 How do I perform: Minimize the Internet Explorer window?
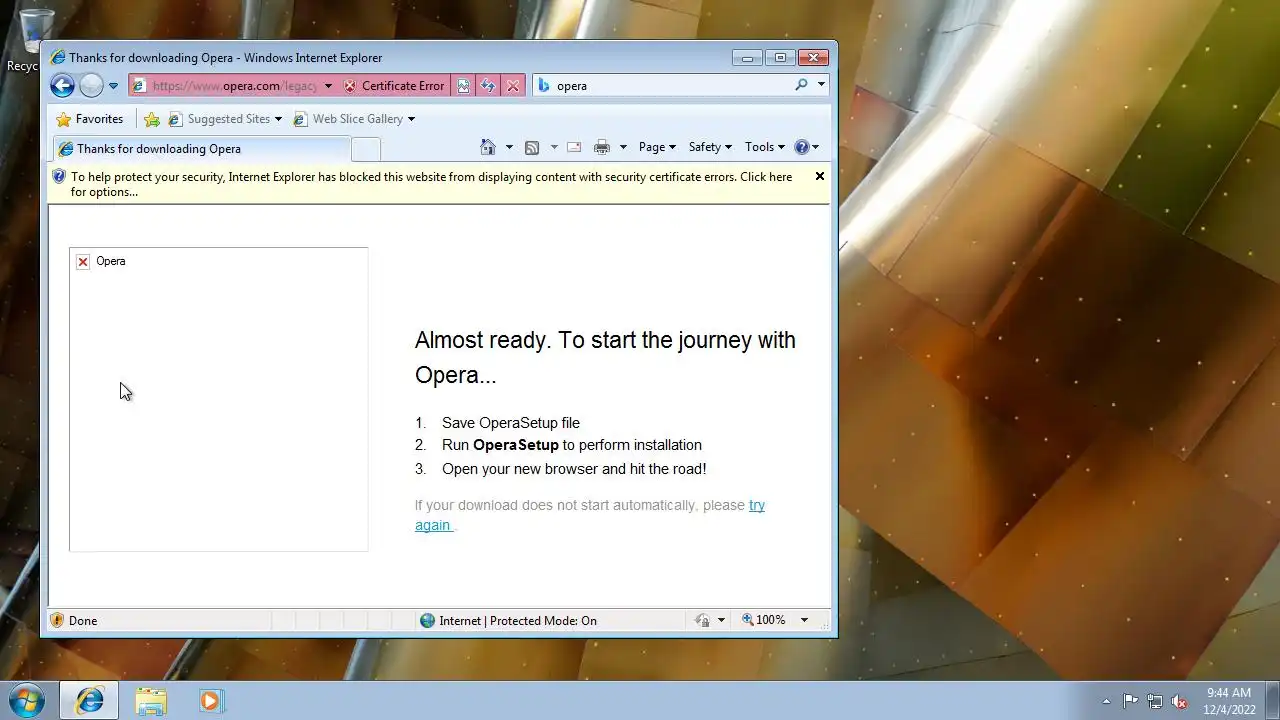coord(747,58)
